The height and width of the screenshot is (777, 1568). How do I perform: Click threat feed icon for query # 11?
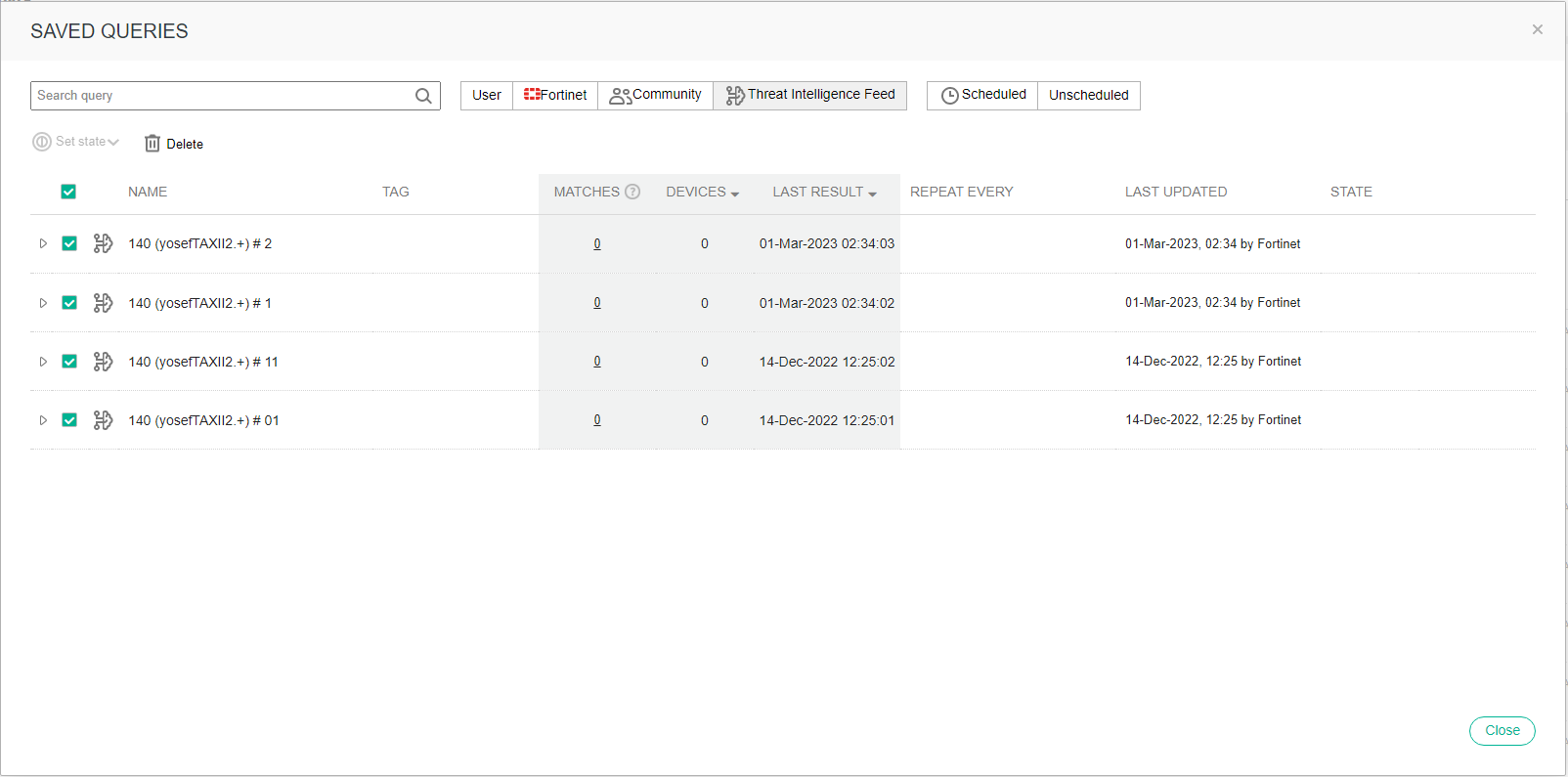click(x=103, y=362)
